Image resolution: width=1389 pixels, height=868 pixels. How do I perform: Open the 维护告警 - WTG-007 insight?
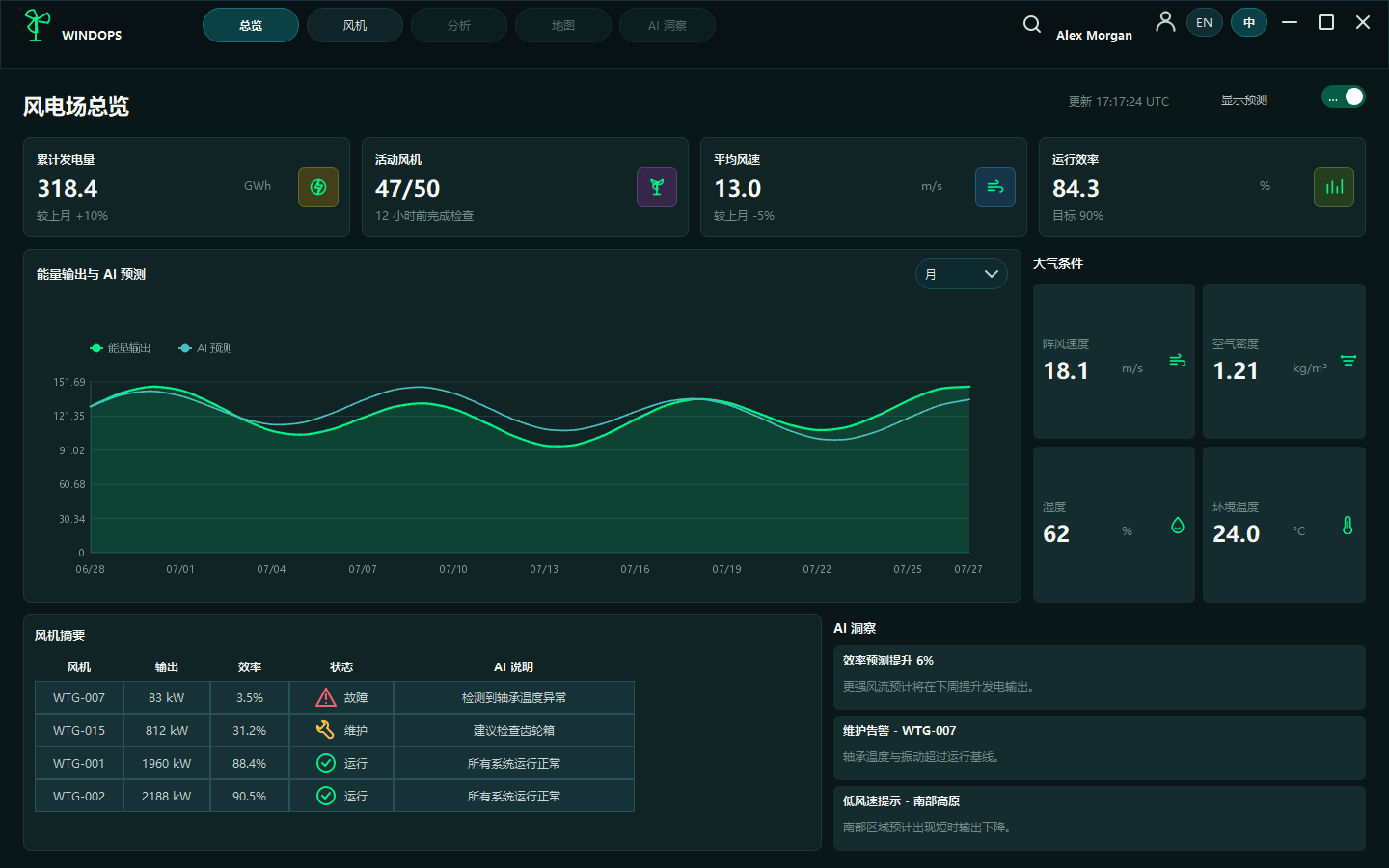pos(1100,747)
